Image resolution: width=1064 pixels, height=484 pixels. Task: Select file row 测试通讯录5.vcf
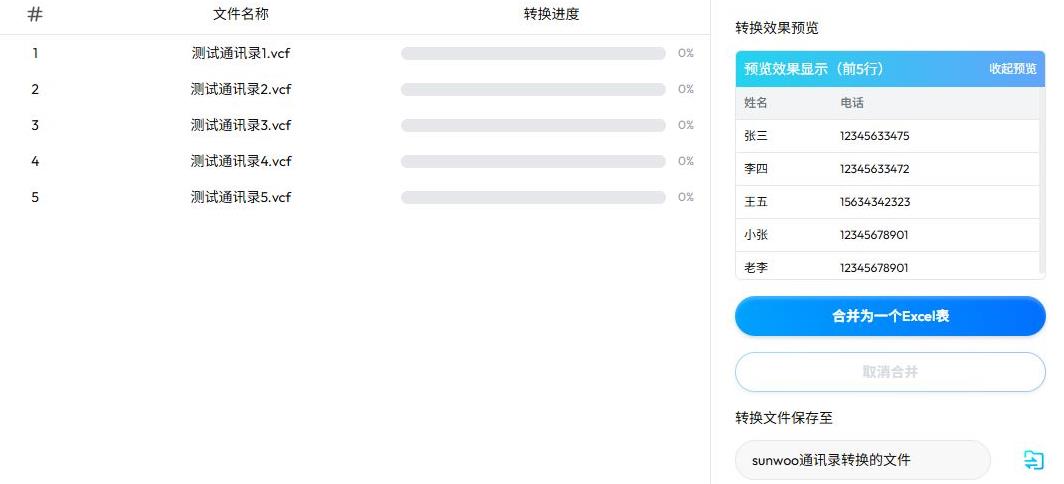point(241,197)
